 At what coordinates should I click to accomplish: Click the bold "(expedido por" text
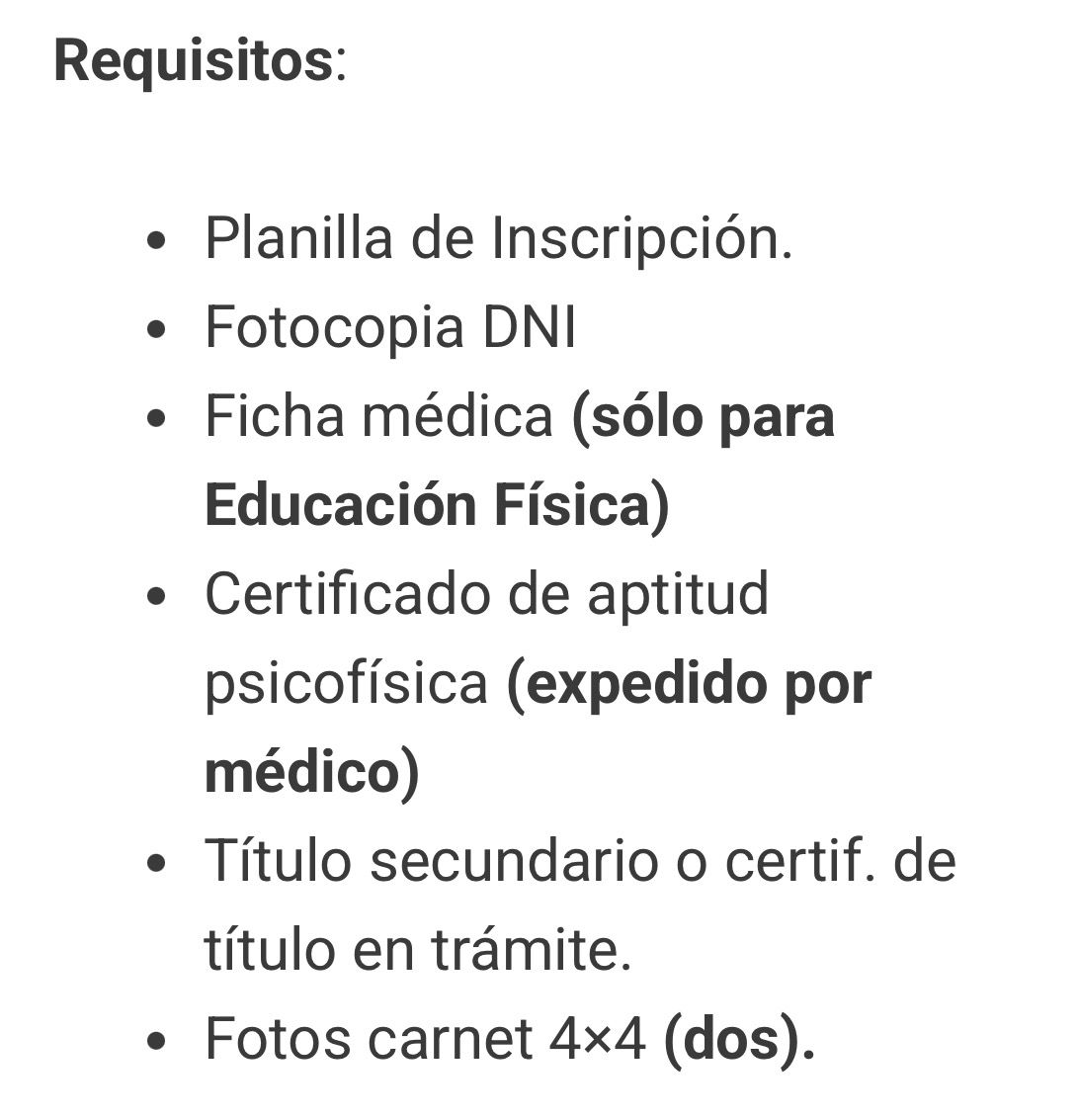[689, 683]
